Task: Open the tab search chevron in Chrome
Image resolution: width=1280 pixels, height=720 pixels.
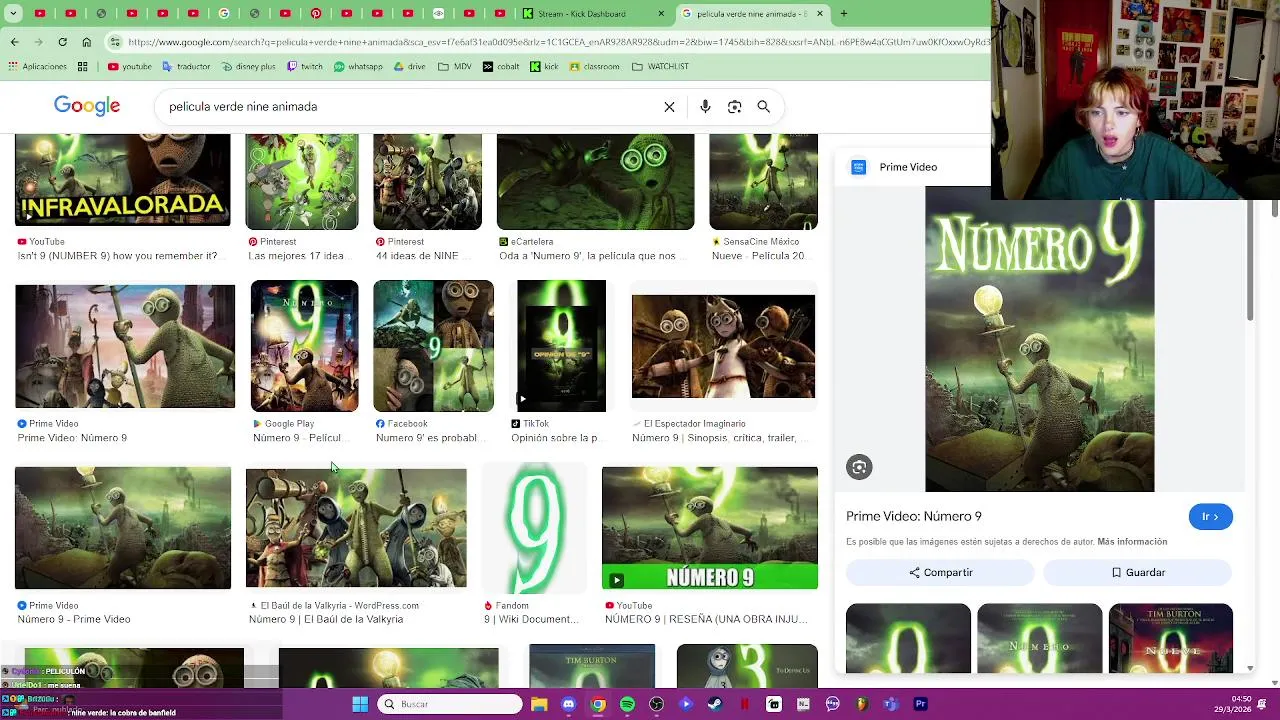Action: [12, 14]
